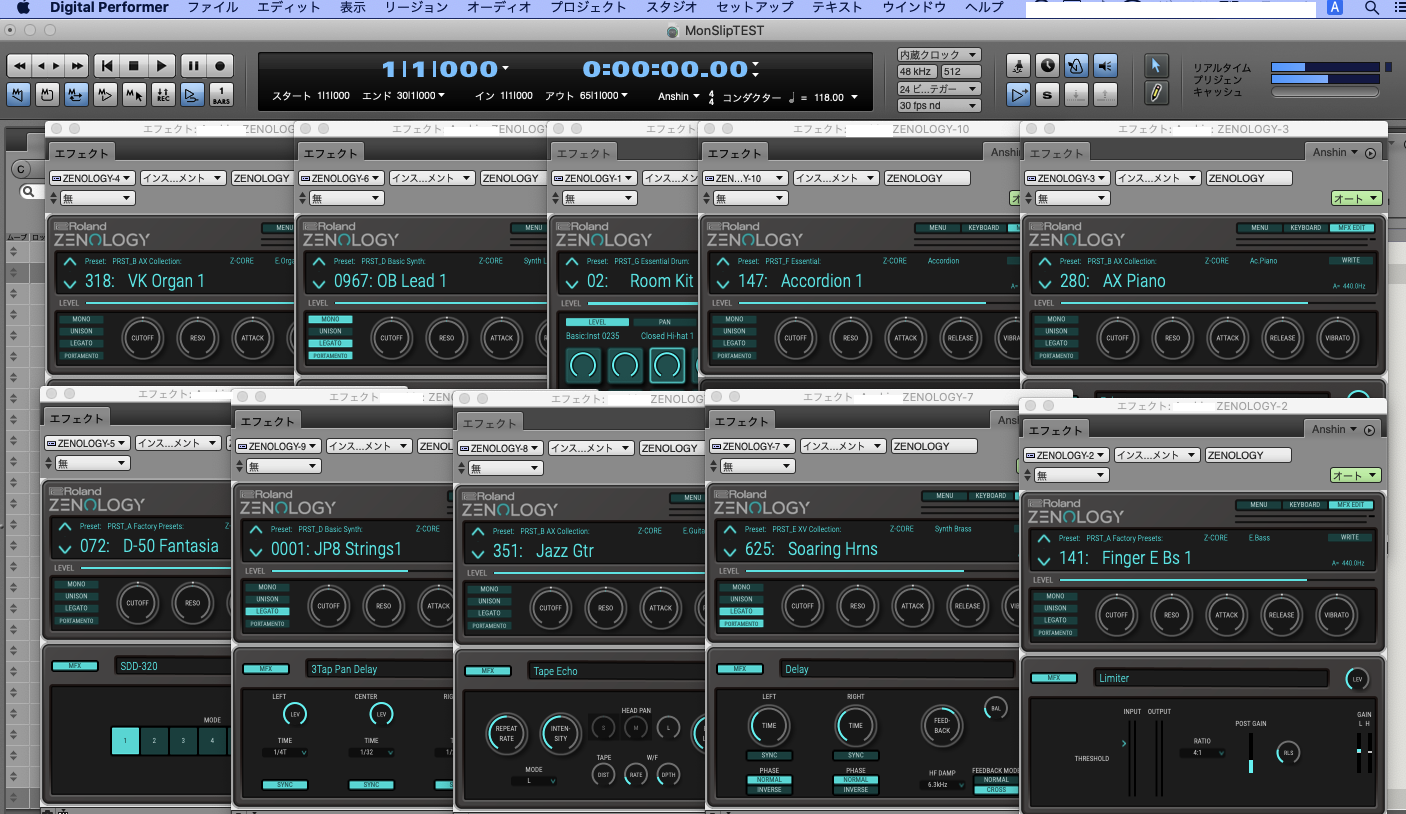Open the 内蔵クロック dropdown

click(939, 55)
